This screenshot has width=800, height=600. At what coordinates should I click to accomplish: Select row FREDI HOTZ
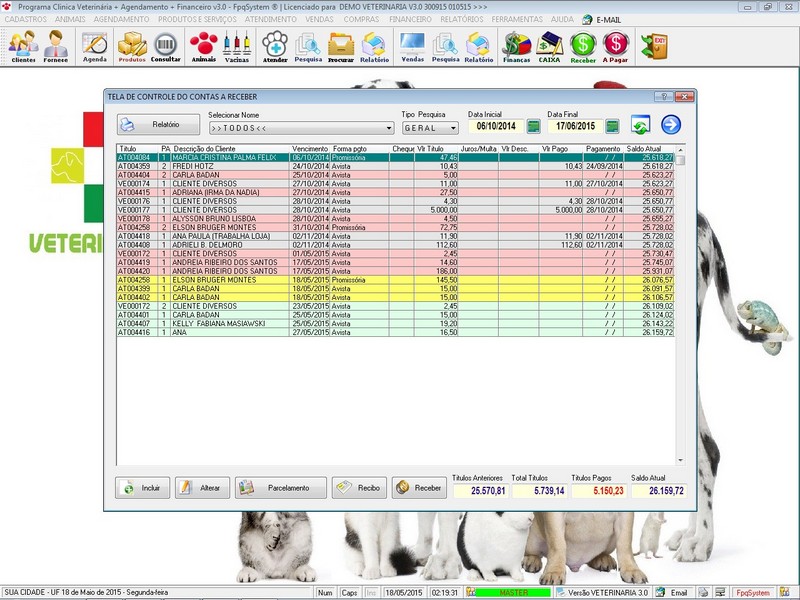pyautogui.click(x=395, y=166)
